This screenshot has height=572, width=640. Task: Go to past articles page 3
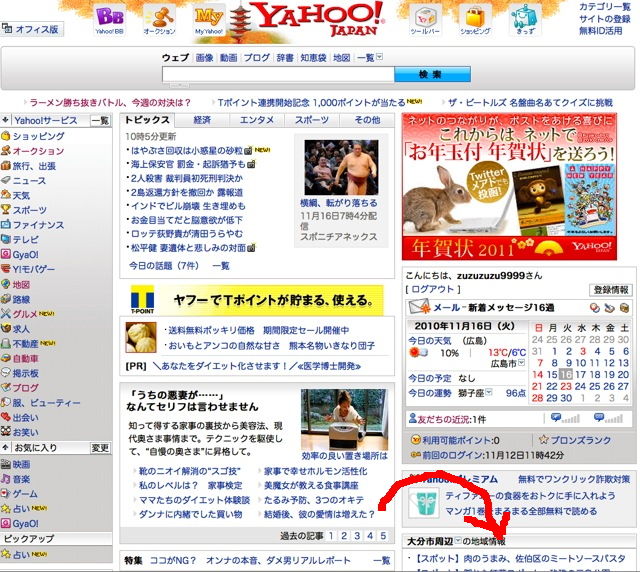(357, 536)
